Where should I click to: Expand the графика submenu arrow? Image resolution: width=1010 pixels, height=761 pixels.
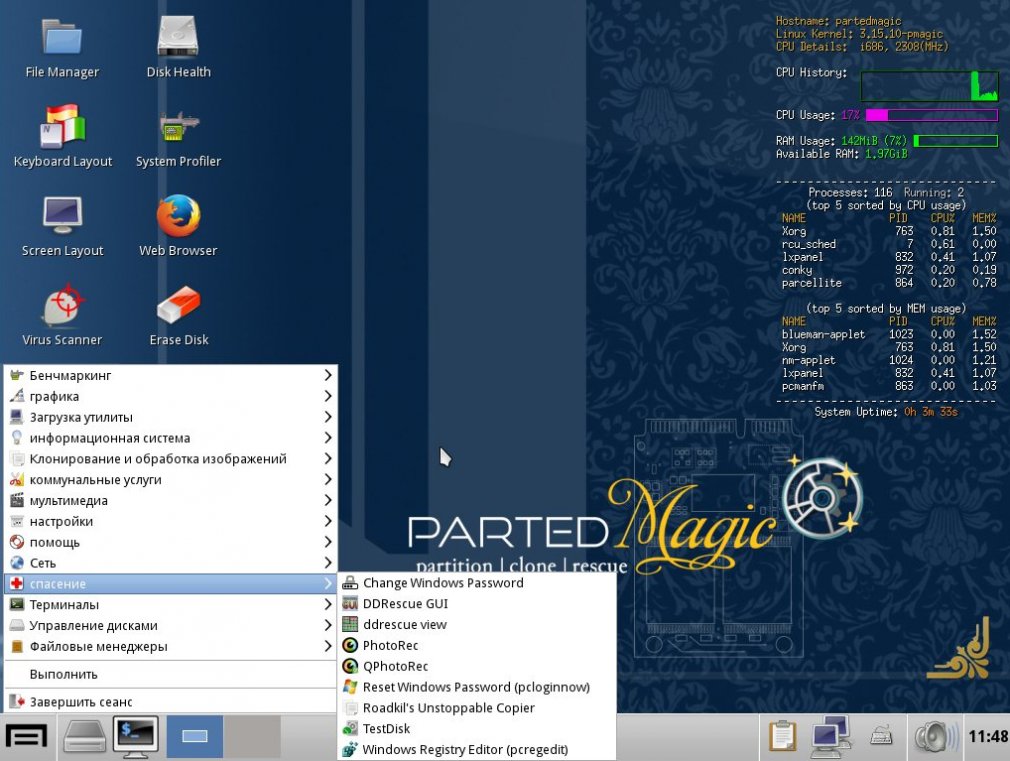(328, 396)
